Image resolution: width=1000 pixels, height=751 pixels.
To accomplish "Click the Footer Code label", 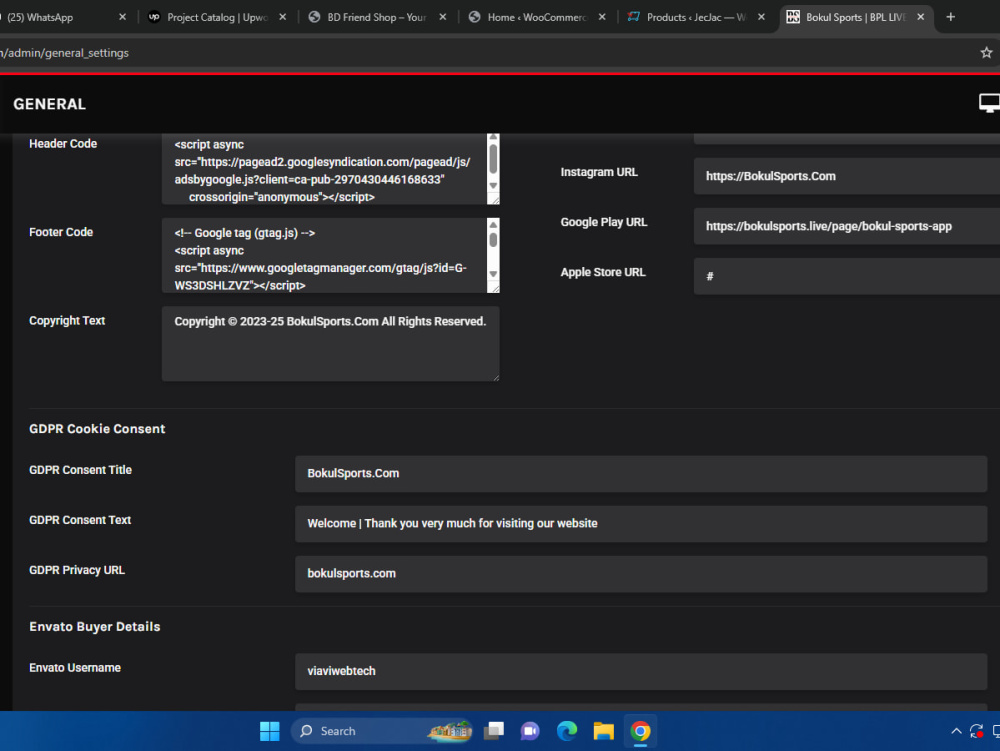I will (61, 233).
